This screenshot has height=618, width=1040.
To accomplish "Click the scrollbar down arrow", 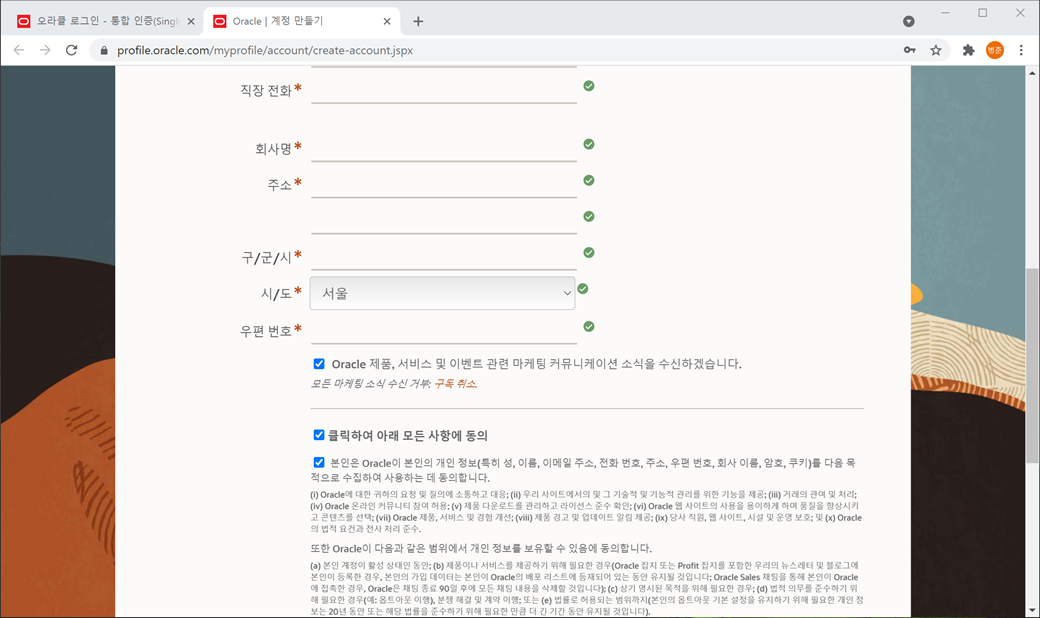I will tap(1032, 611).
